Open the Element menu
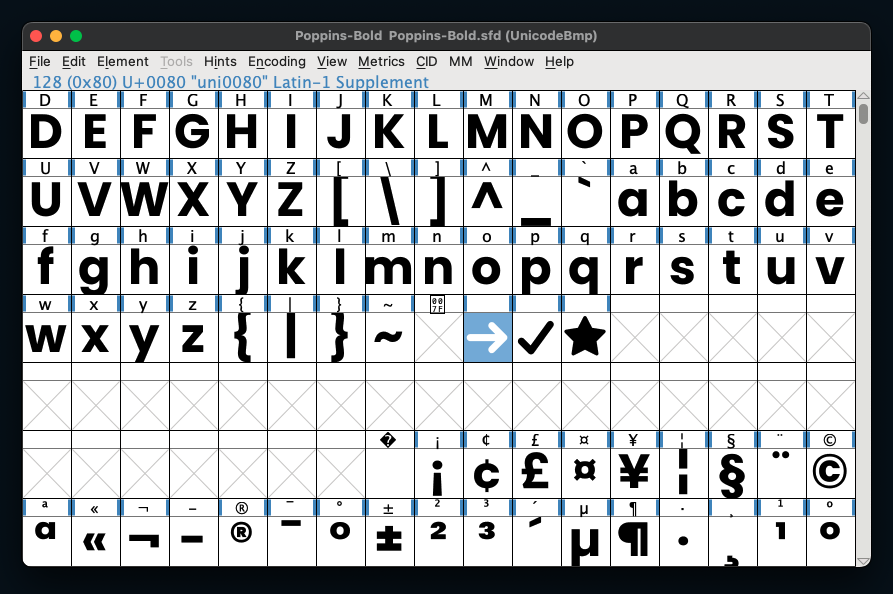Viewport: 893px width, 594px height. (x=122, y=62)
